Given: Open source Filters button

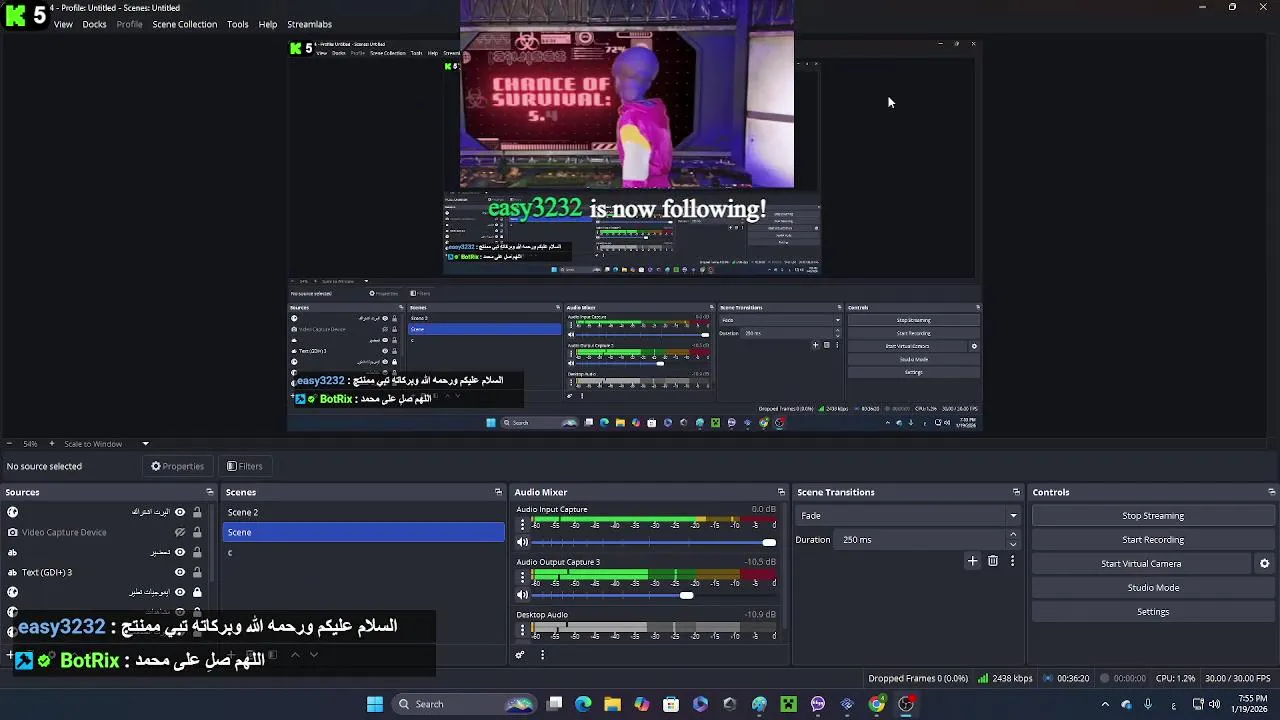Looking at the screenshot, I should click(244, 466).
